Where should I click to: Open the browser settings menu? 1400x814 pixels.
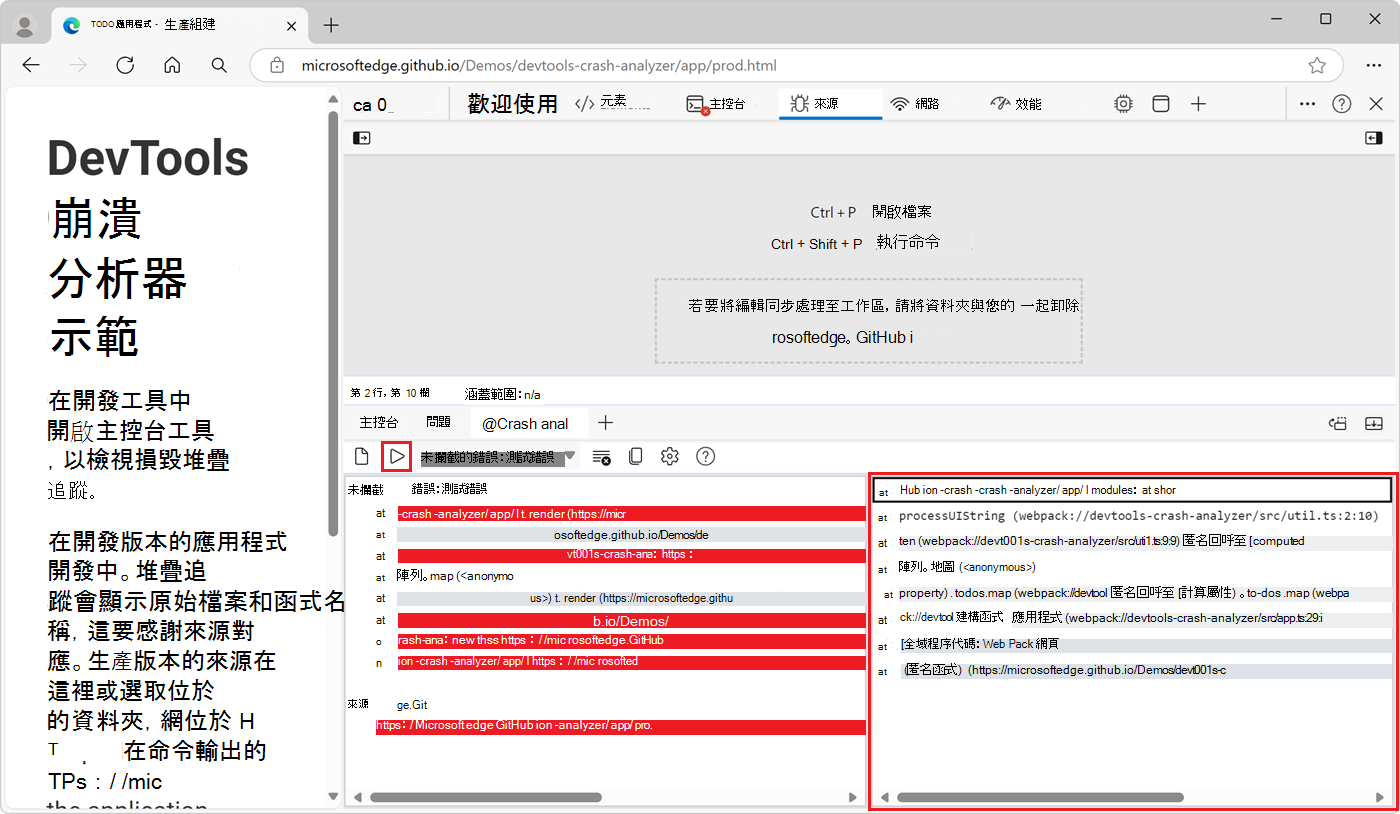(x=1374, y=64)
